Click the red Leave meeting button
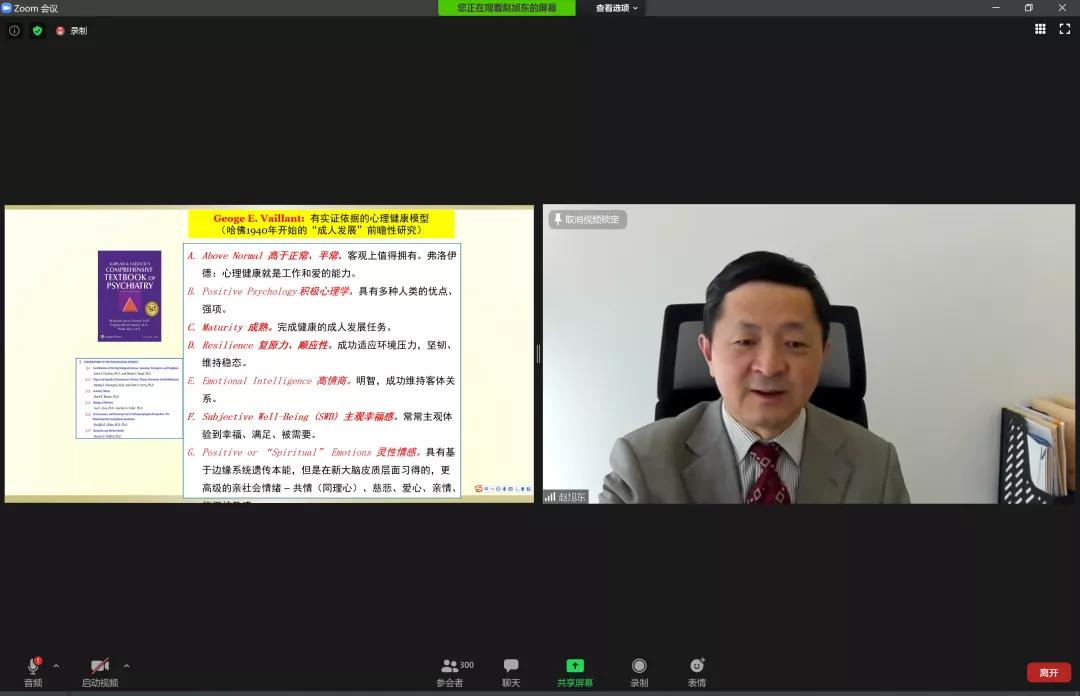Image resolution: width=1080 pixels, height=696 pixels. [x=1048, y=673]
